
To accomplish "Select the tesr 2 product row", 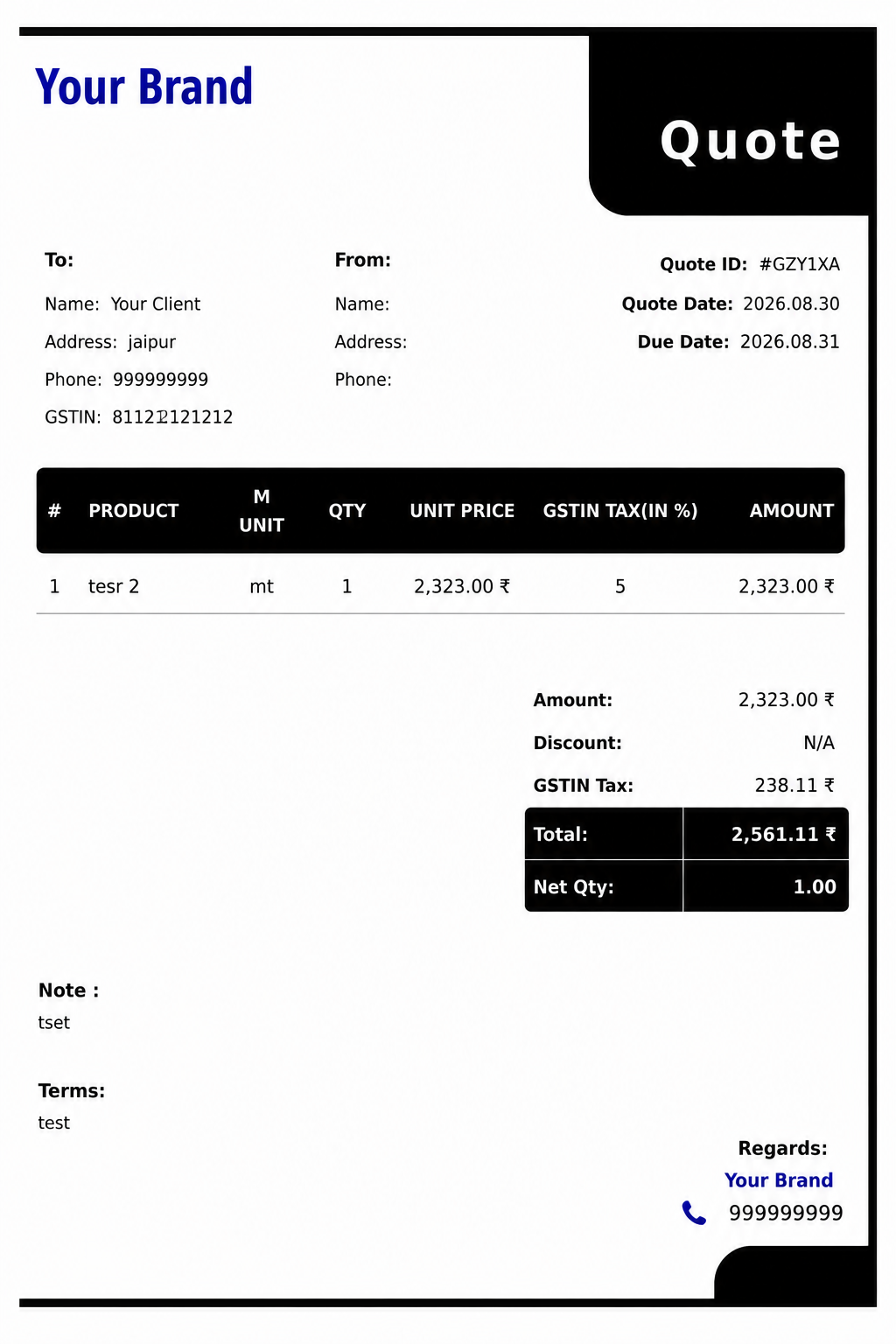I will coord(441,586).
